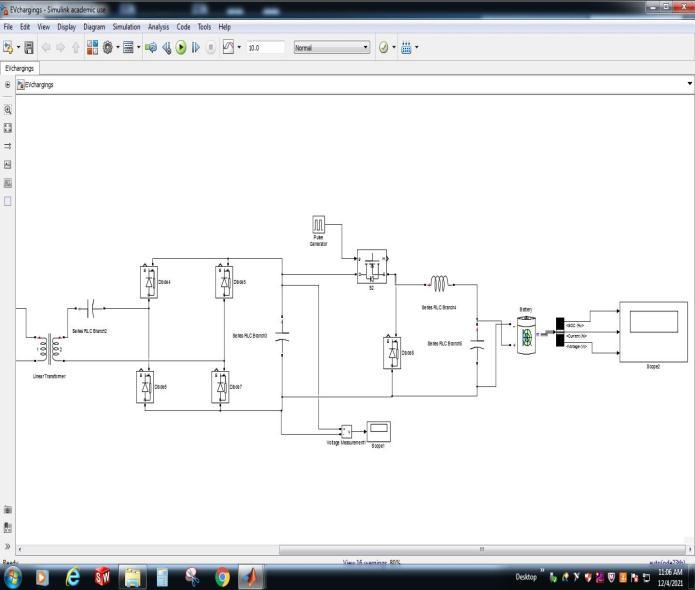This screenshot has width=695, height=590.
Task: Select the S2 MOSFET switch block
Action: point(372,267)
